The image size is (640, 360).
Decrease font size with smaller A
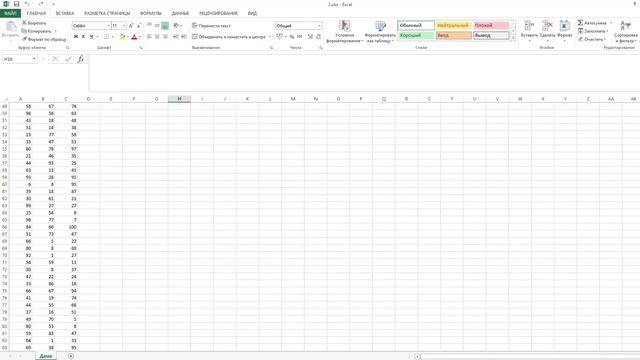click(139, 26)
